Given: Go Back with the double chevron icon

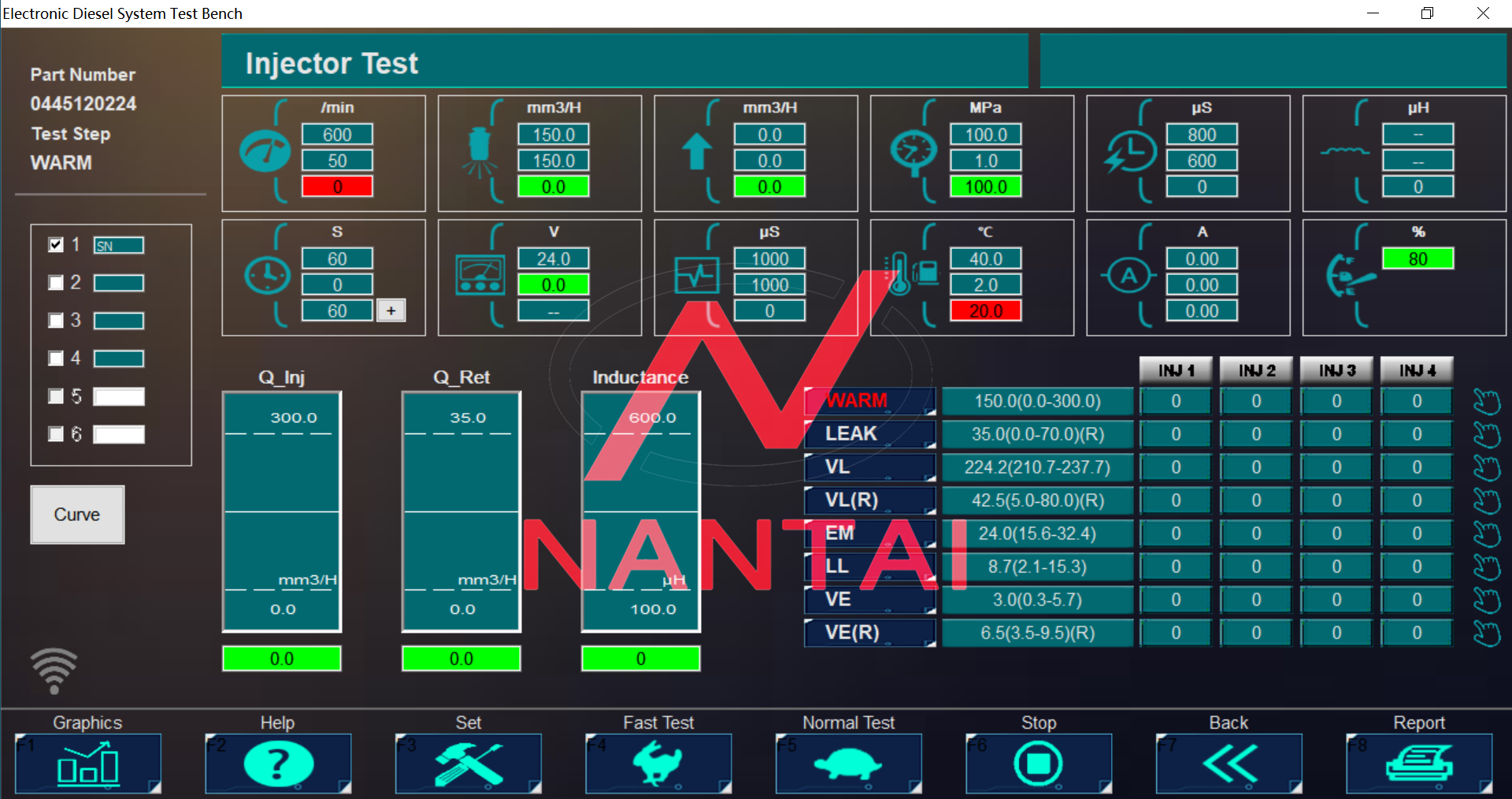Looking at the screenshot, I should coord(1229,764).
